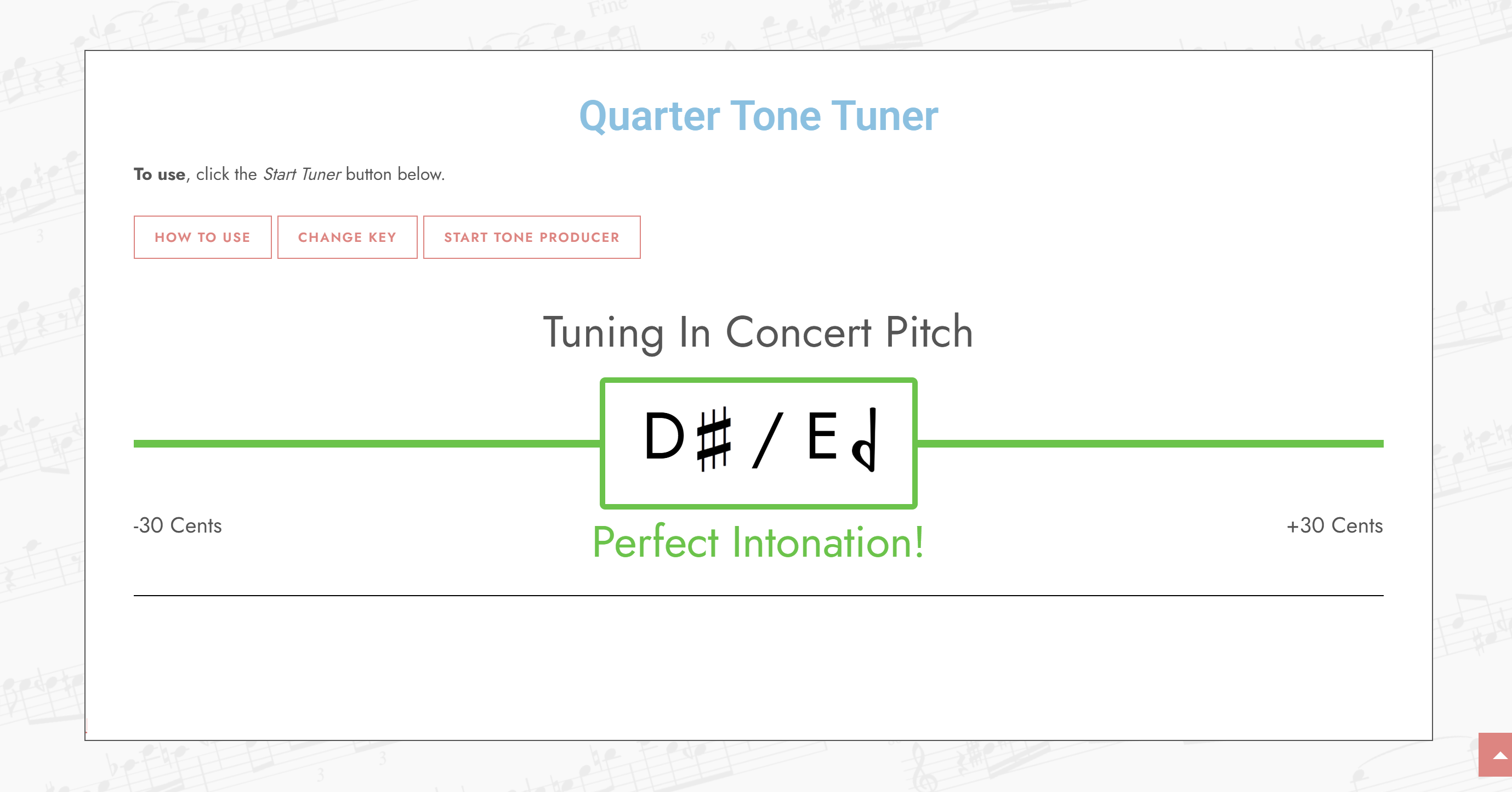Click the half-flat symbol after E
This screenshot has width=1512, height=792.
[x=865, y=440]
